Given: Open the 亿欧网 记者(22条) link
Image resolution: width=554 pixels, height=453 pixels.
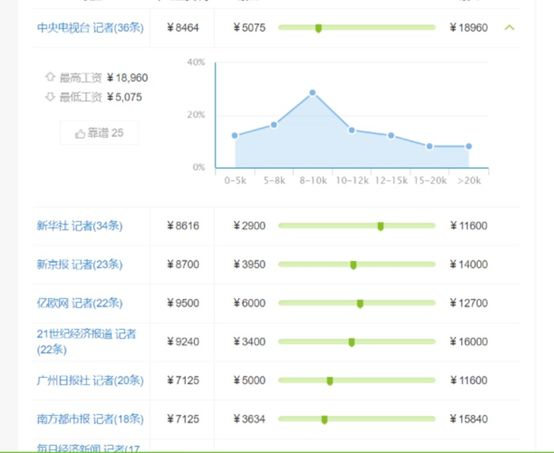Looking at the screenshot, I should click(79, 303).
